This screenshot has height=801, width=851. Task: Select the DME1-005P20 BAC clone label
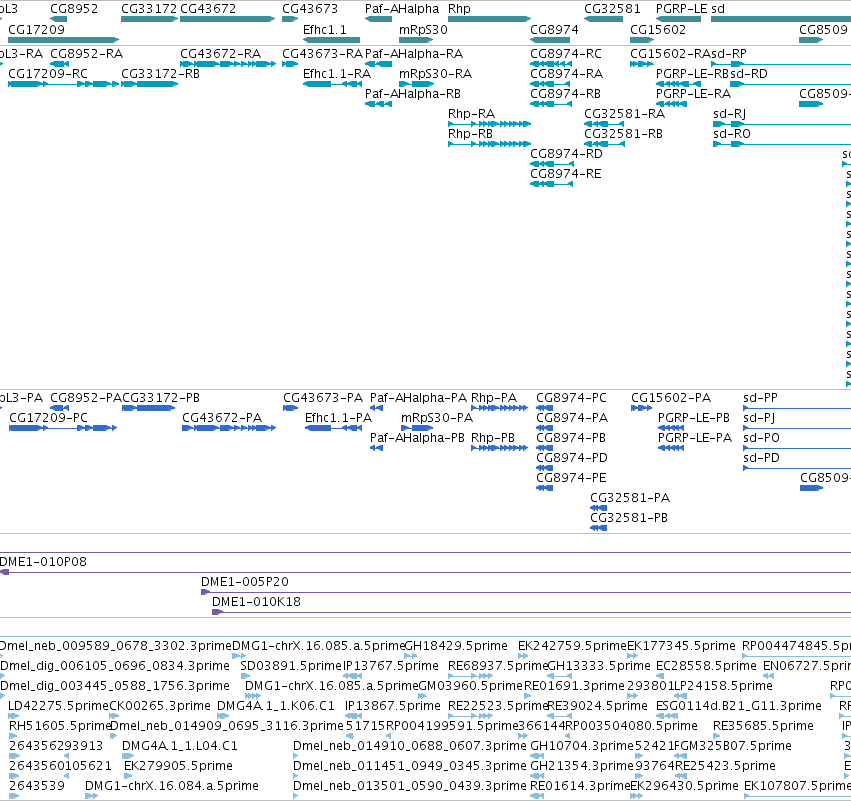[x=245, y=582]
